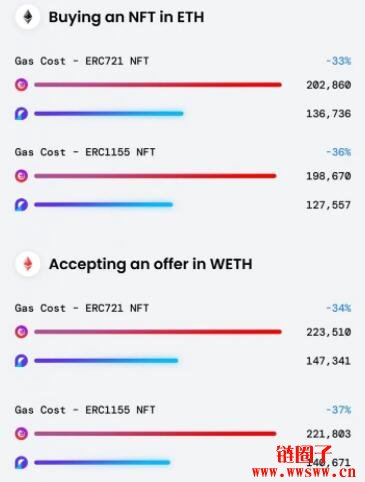
Task: Click the pink icon beside the 223,510 bar
Action: pyautogui.click(x=22, y=332)
